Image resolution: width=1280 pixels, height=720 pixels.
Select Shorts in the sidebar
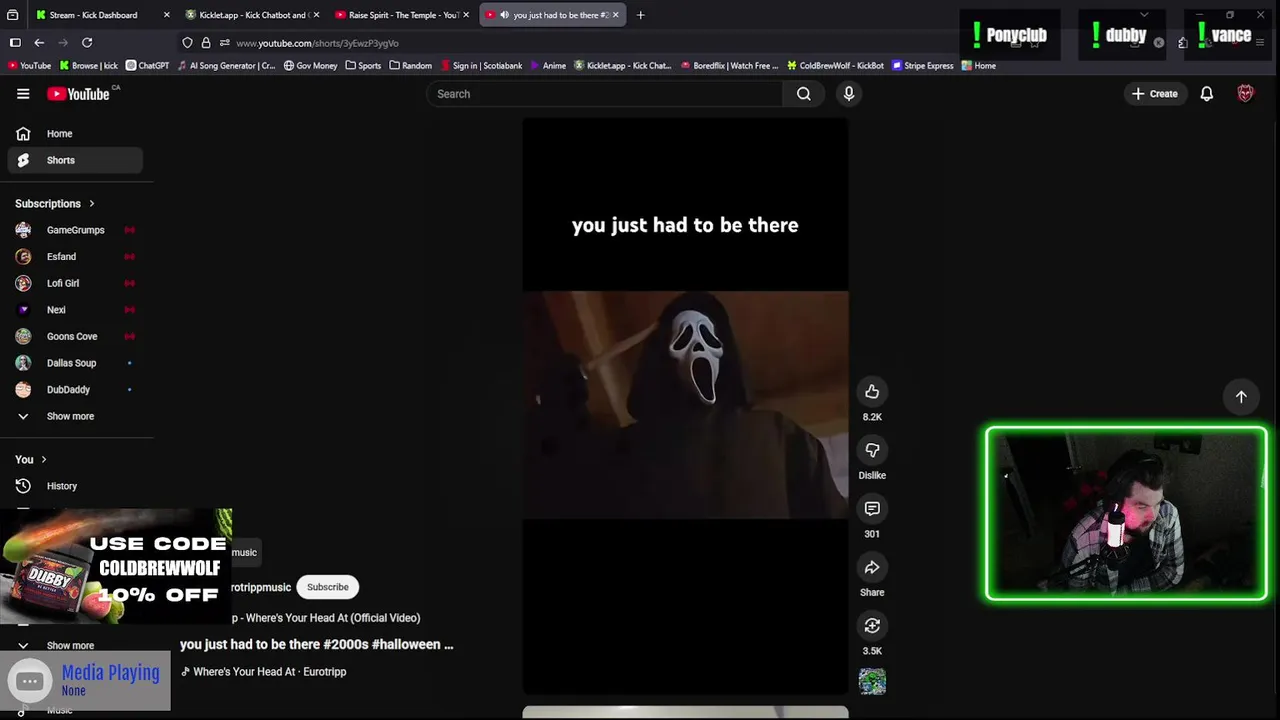click(x=75, y=160)
